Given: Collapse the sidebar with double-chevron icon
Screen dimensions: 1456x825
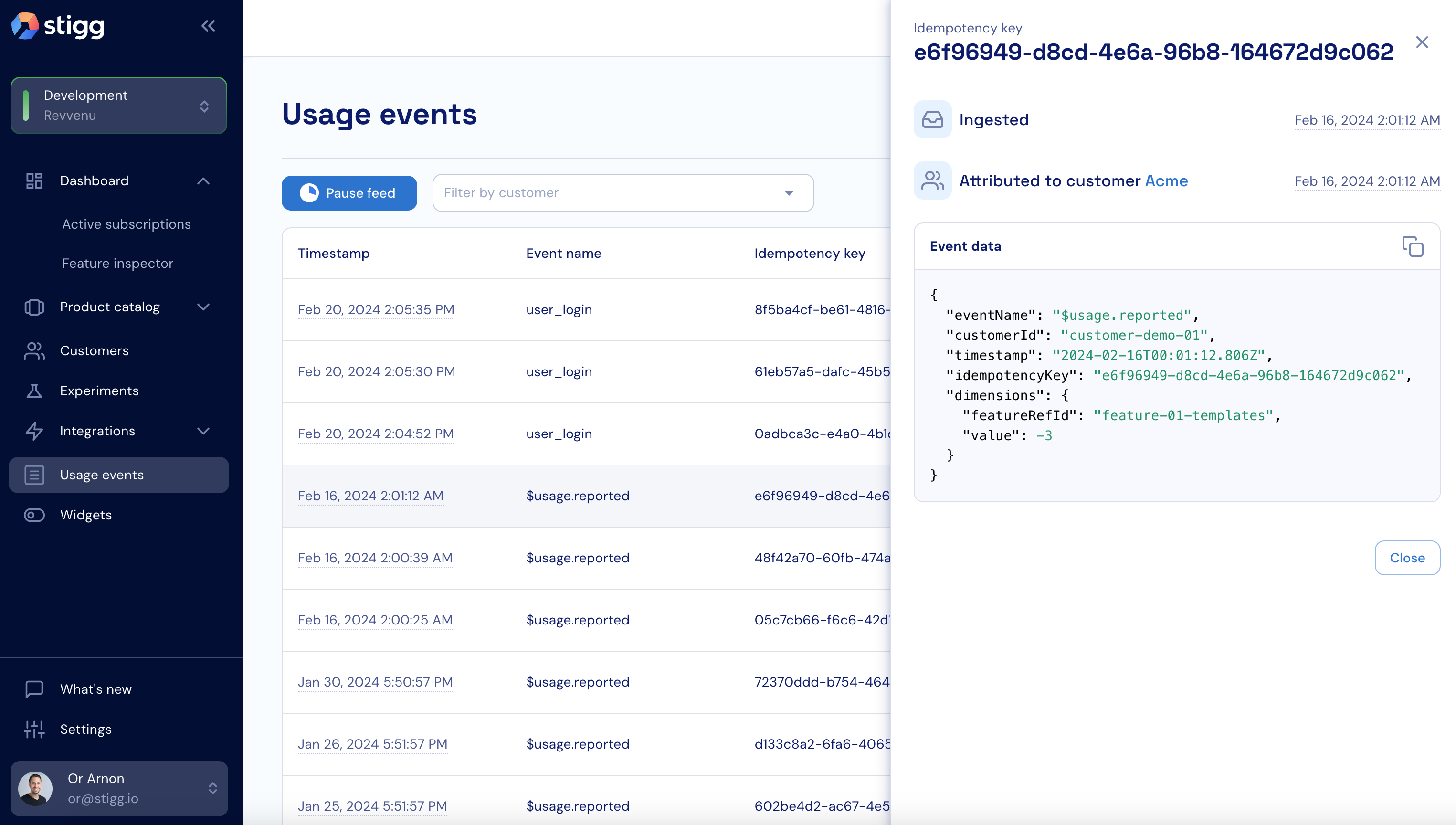Looking at the screenshot, I should coord(208,25).
